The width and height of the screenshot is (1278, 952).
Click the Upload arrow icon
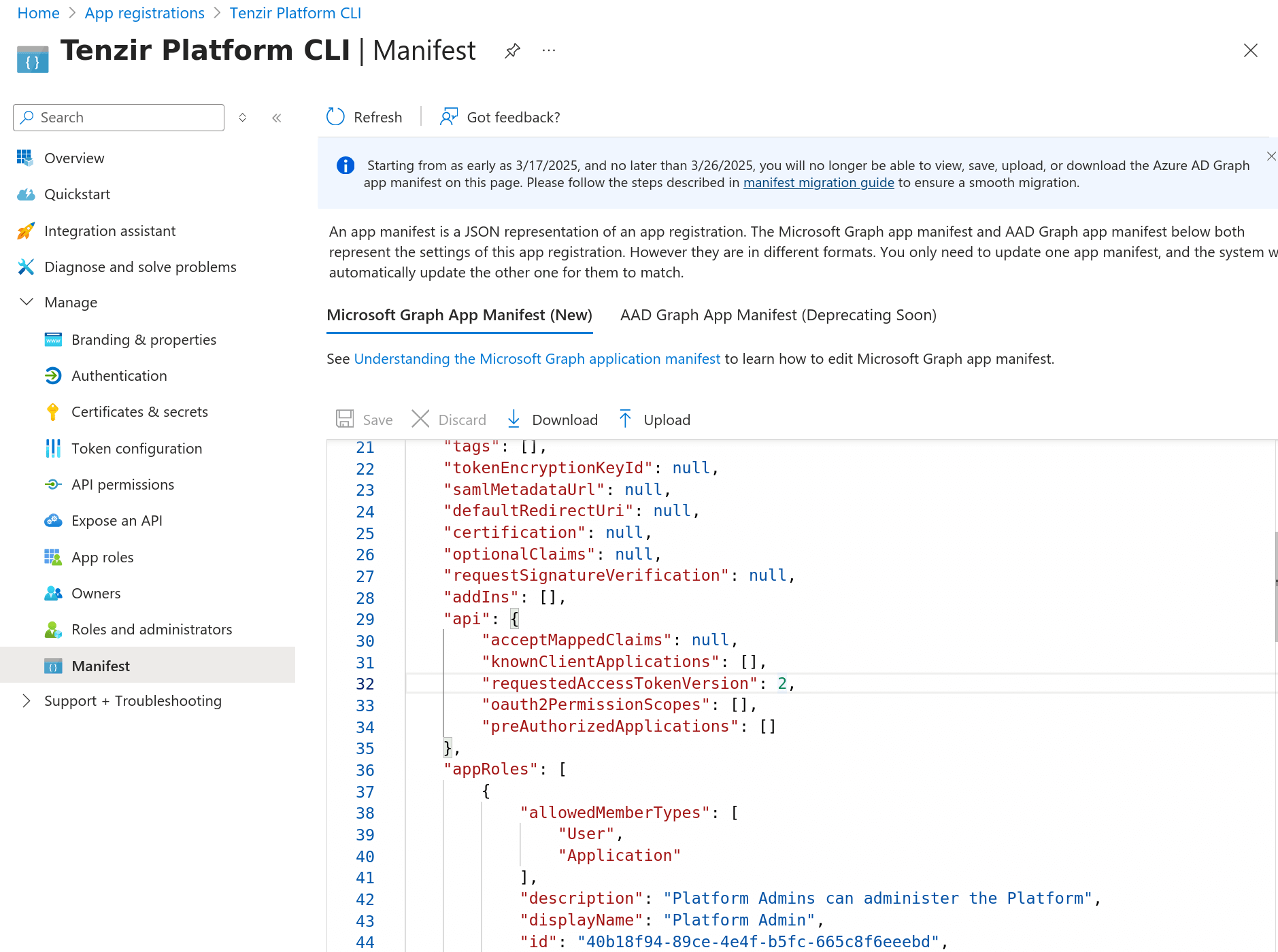point(625,420)
